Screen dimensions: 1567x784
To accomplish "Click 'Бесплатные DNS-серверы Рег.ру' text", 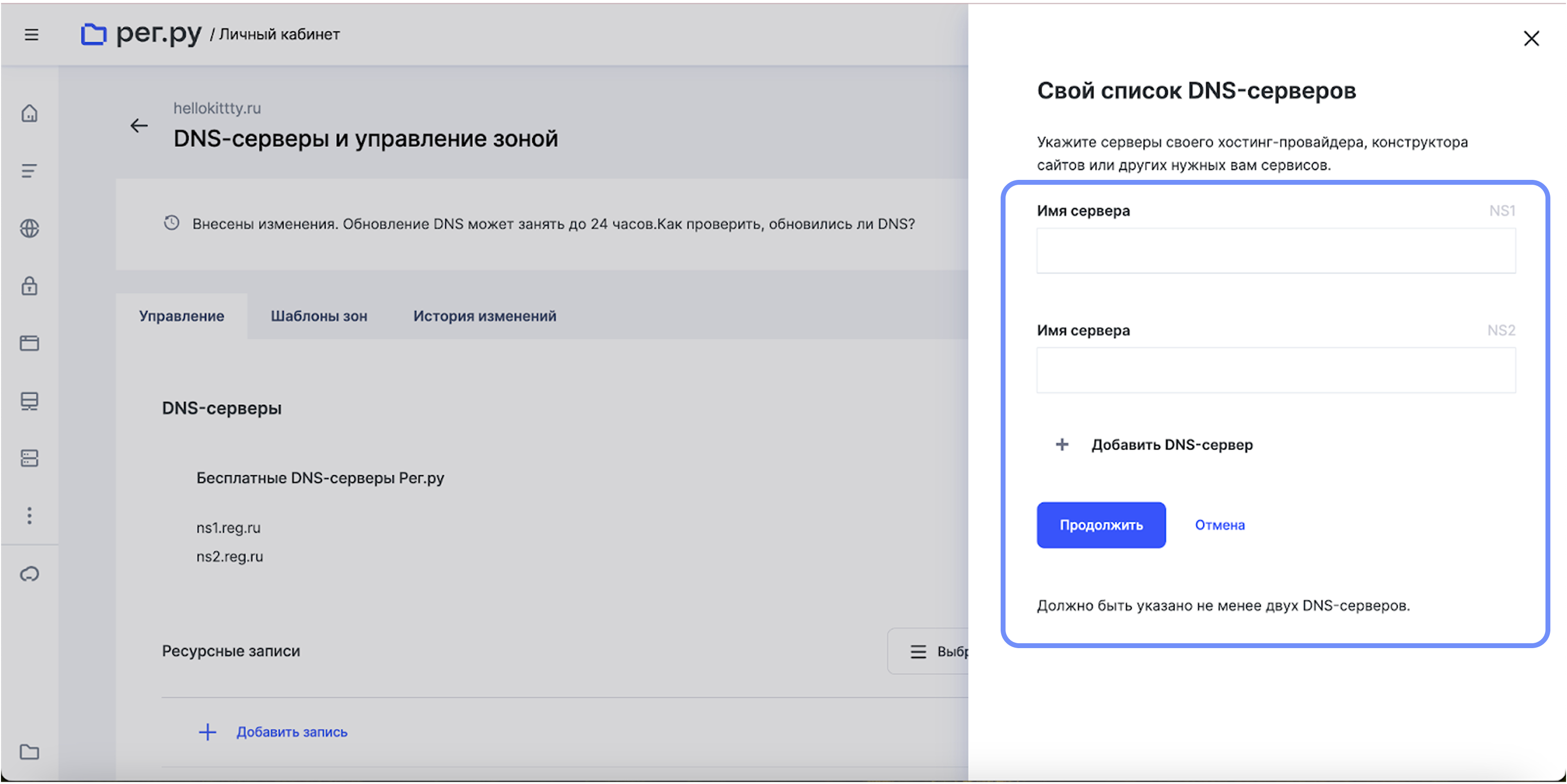I will click(320, 479).
